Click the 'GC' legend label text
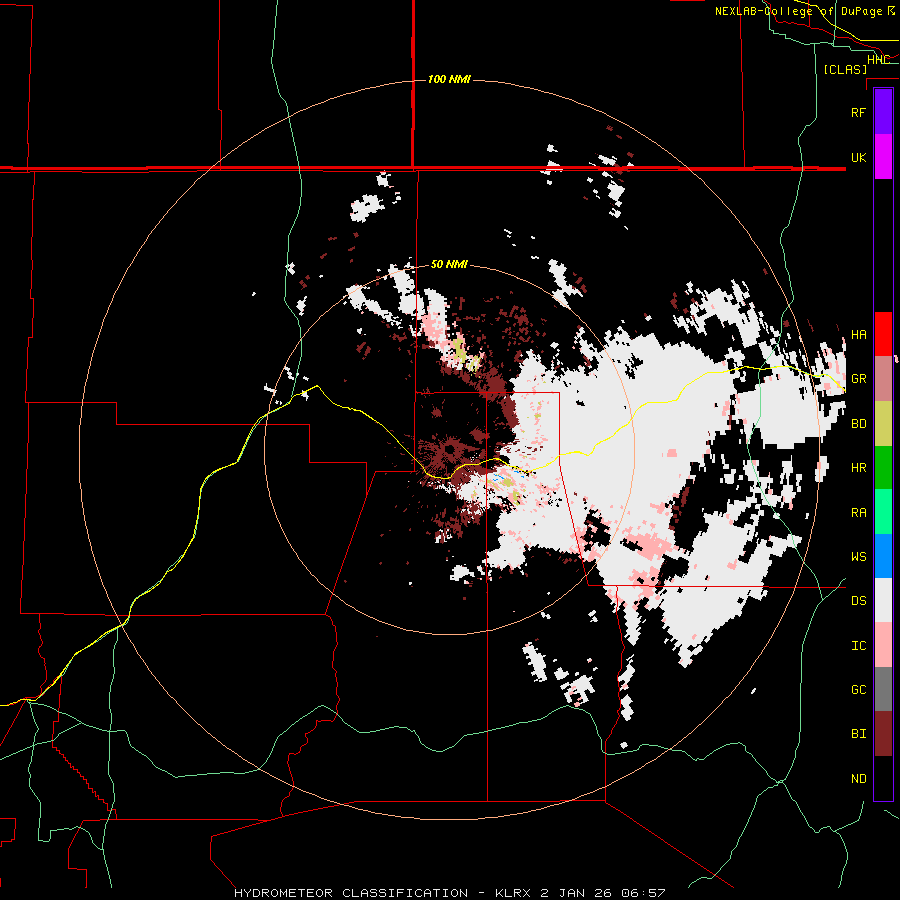 (x=858, y=689)
